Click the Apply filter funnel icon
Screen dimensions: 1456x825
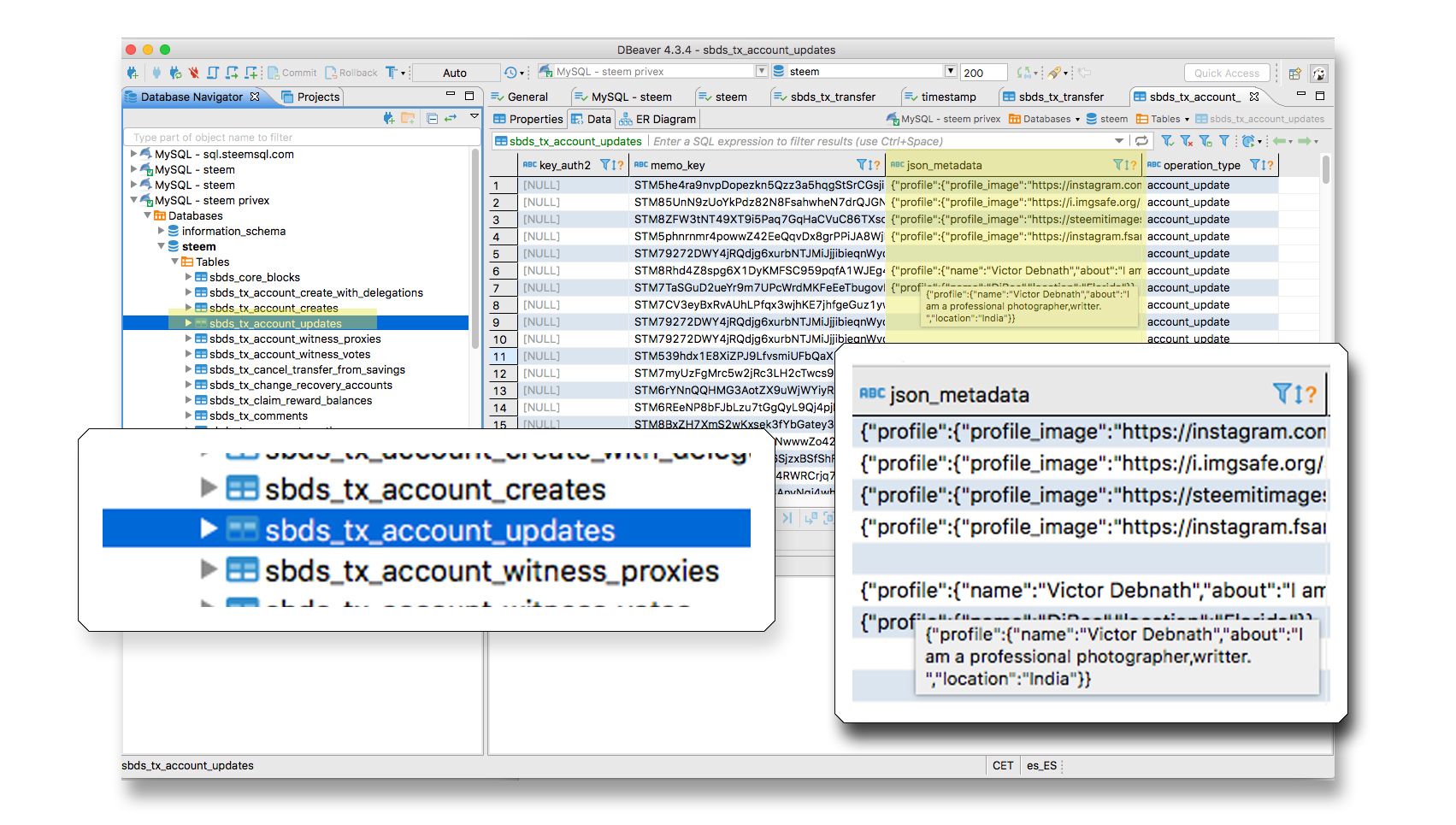1167,140
